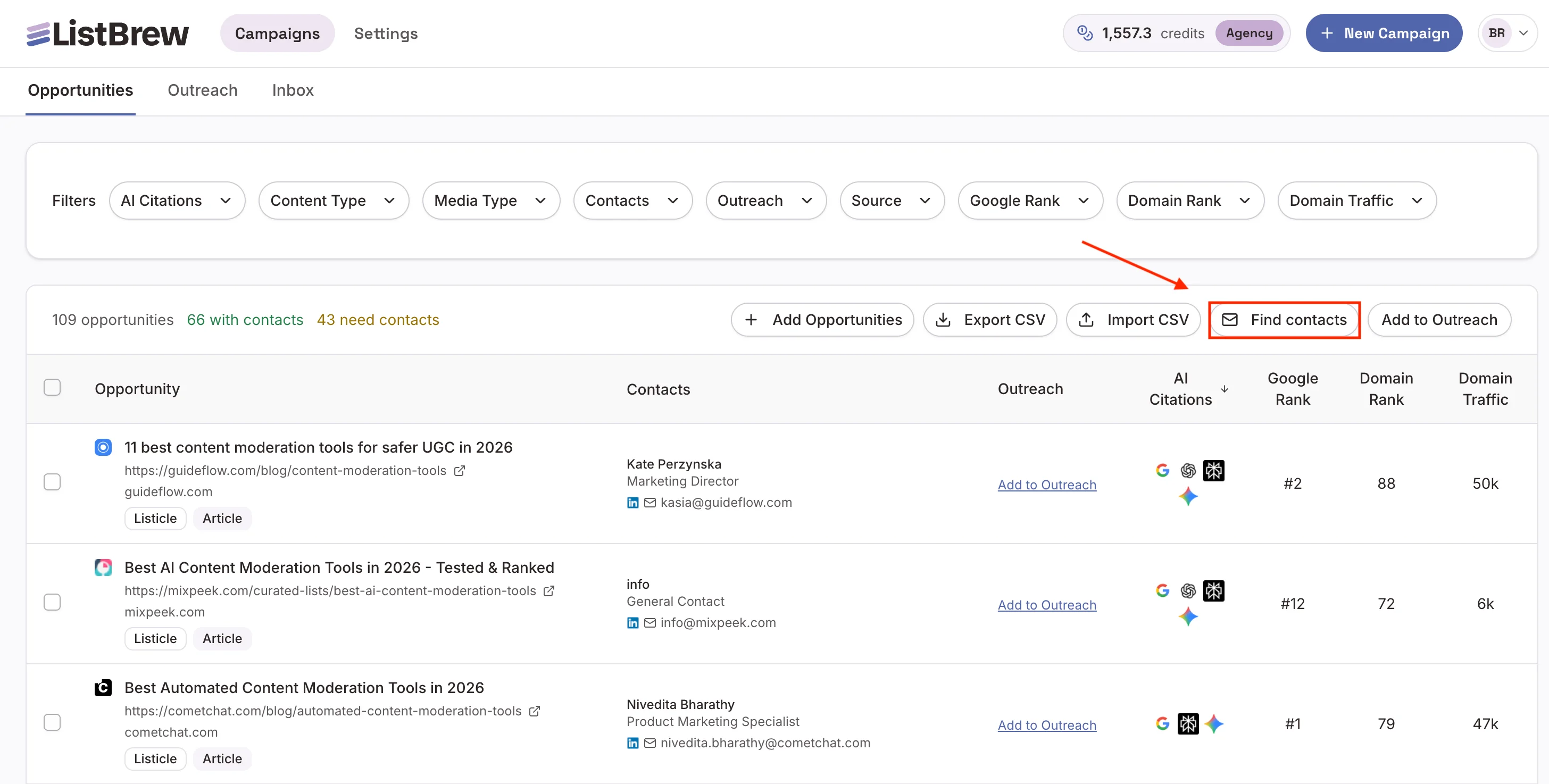Expand Google Rank filter dropdown
This screenshot has height=784, width=1549.
tap(1030, 201)
